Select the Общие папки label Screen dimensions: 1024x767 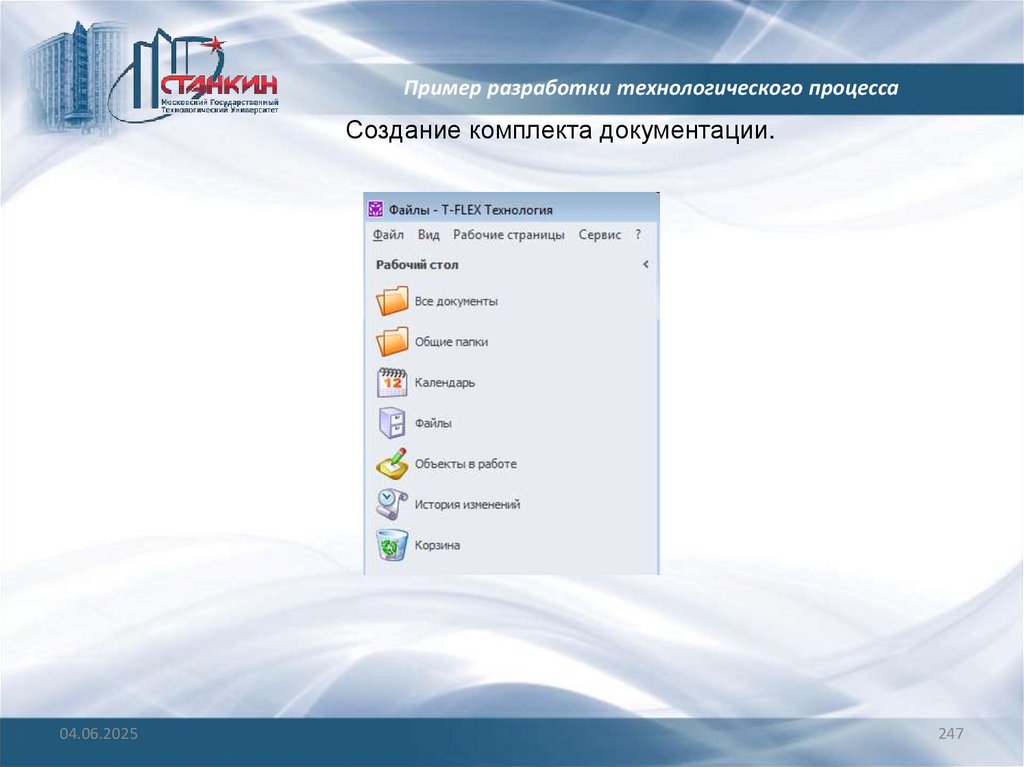[x=451, y=342]
